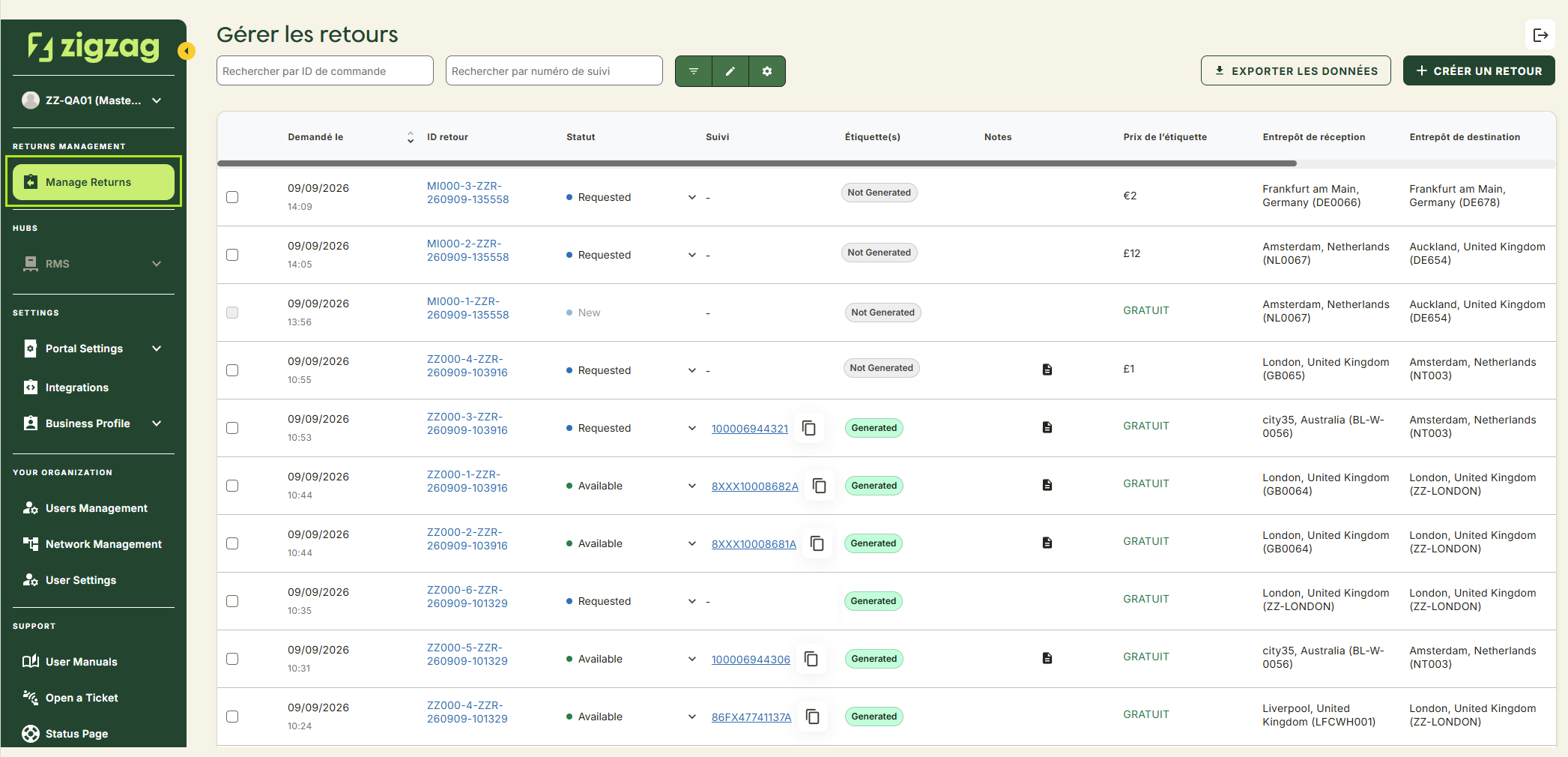
Task: Open note icon for ZZ000-1-ZZR-260909-103916
Action: click(x=1047, y=485)
